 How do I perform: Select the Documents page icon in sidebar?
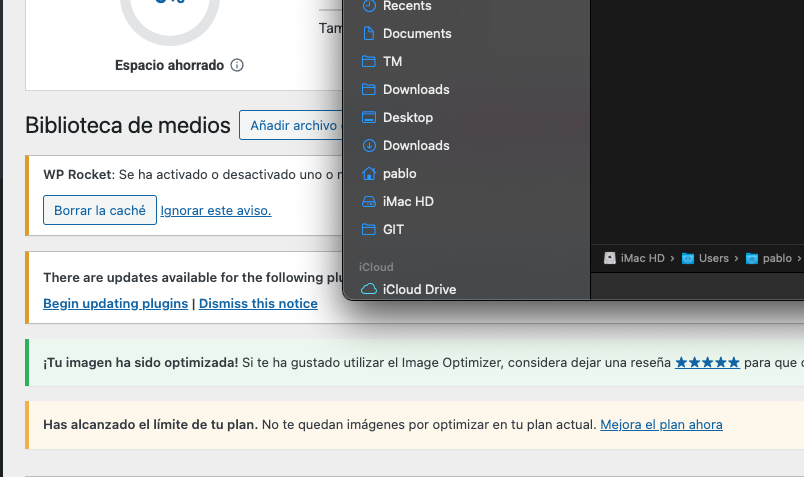tap(369, 33)
